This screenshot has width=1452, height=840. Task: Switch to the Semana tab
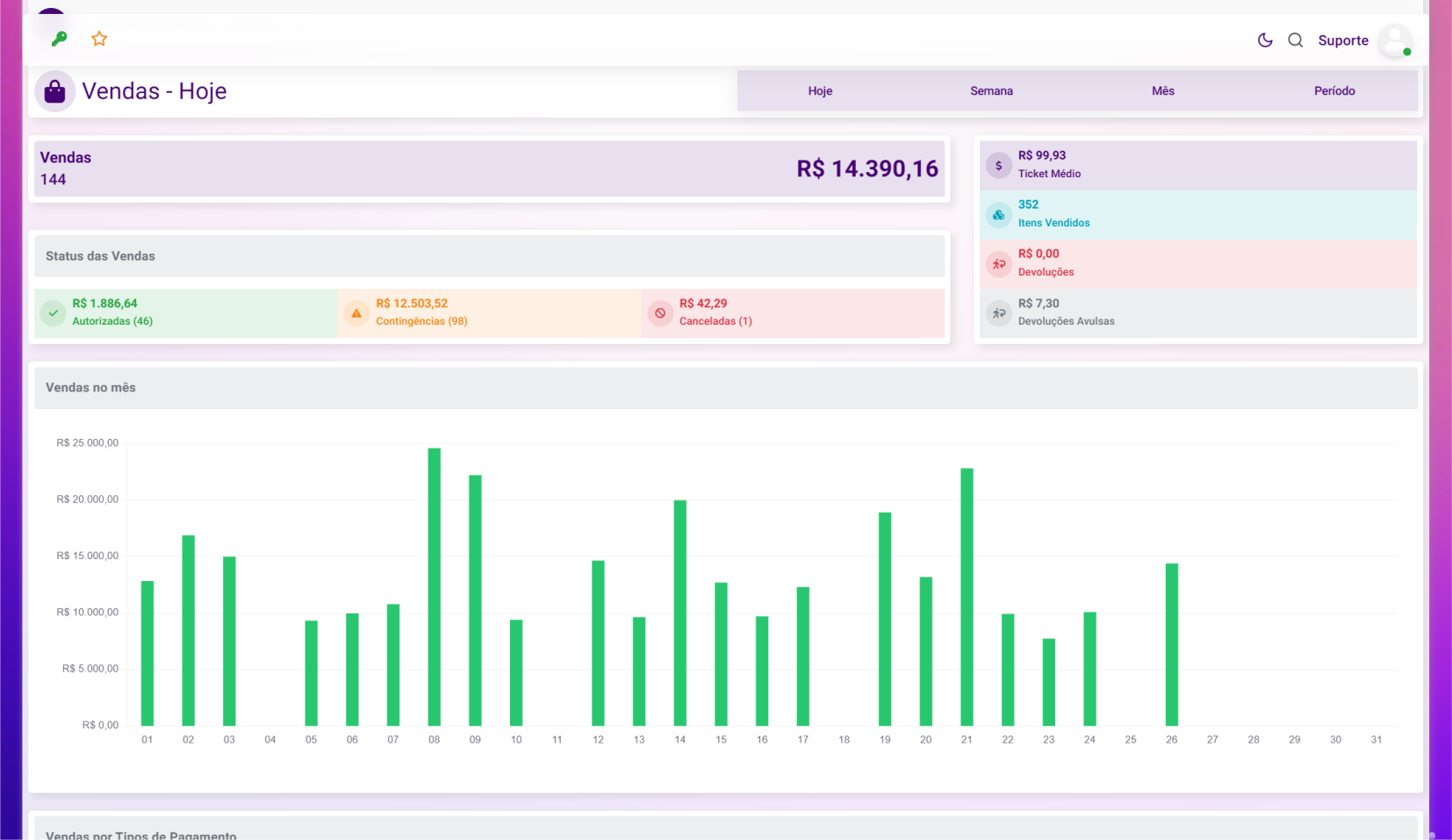991,90
